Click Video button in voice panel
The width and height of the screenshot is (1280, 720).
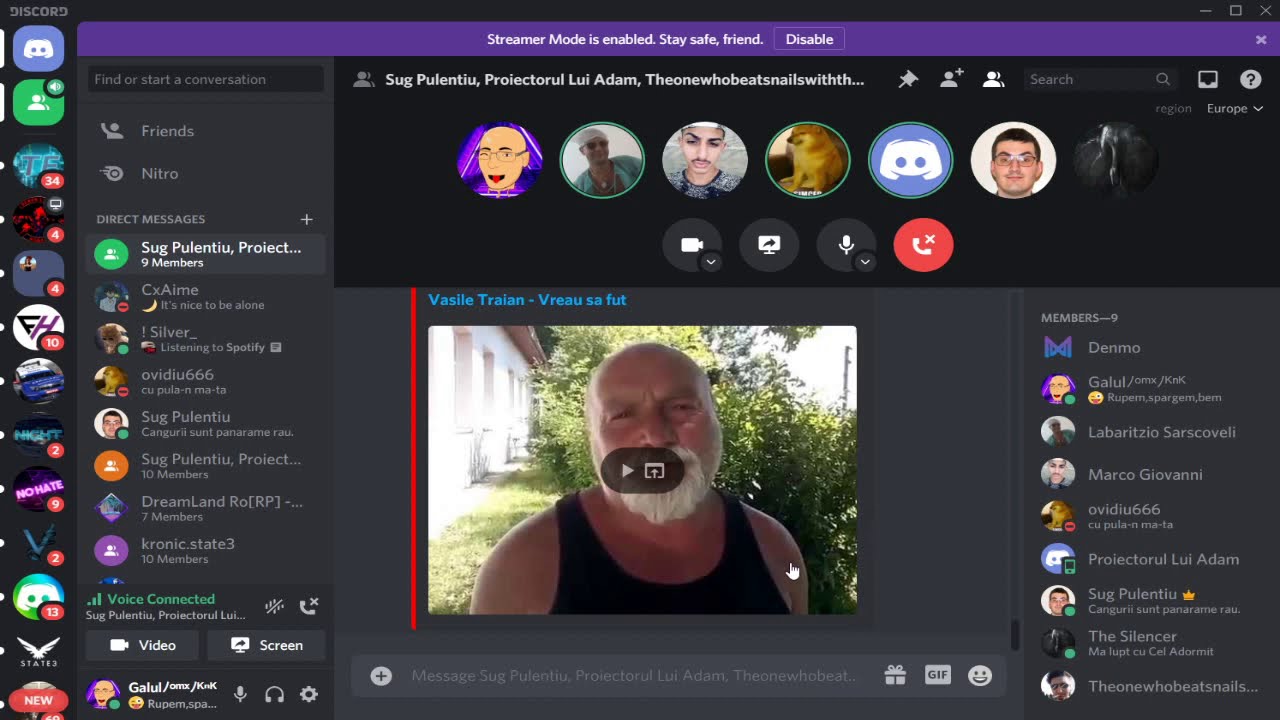tap(143, 645)
